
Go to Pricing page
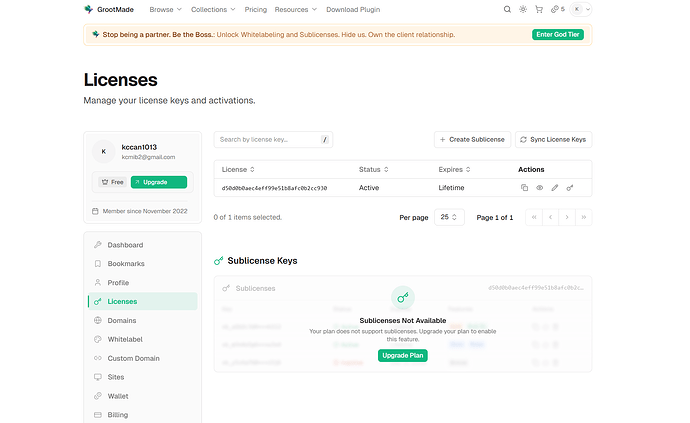[255, 9]
